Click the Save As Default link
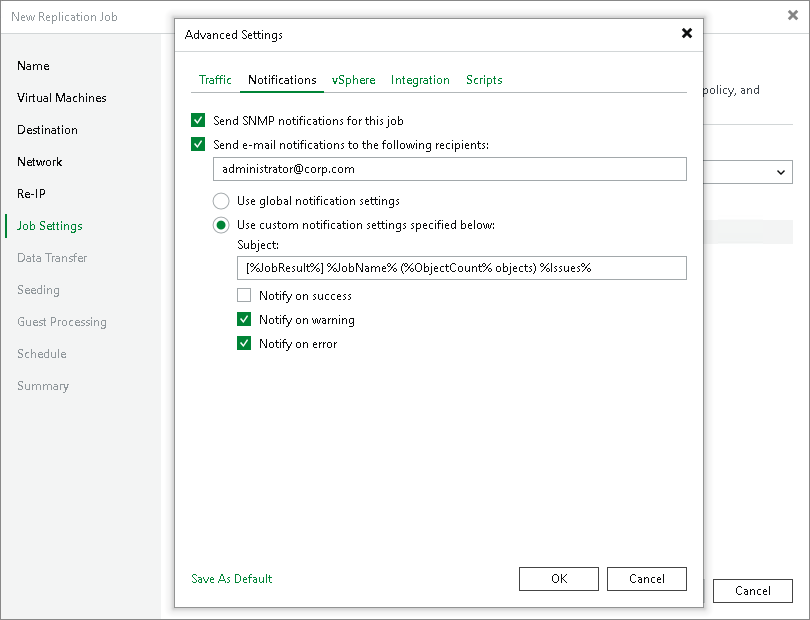 231,579
